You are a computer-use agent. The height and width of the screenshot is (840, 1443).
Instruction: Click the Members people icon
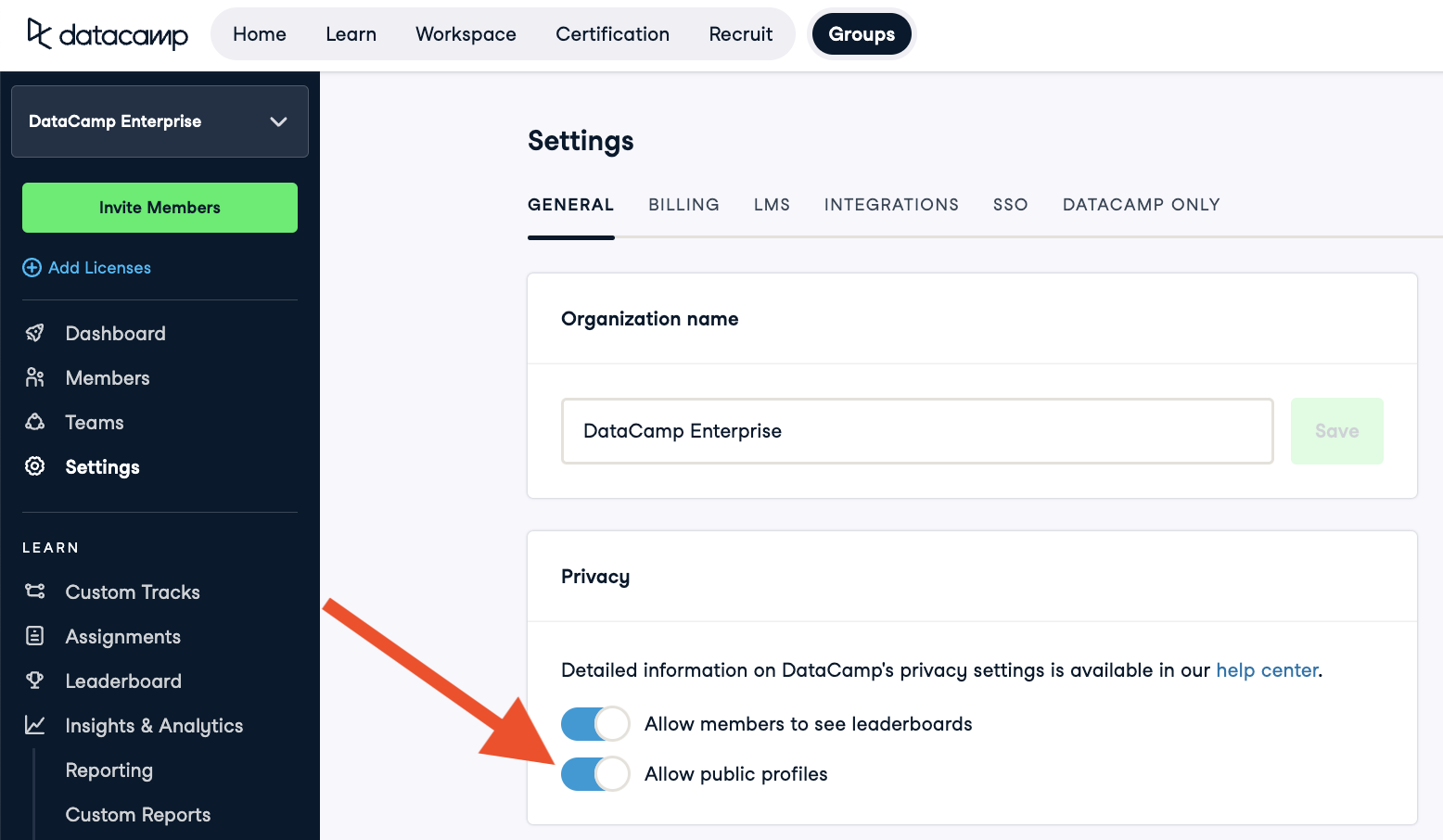click(35, 377)
